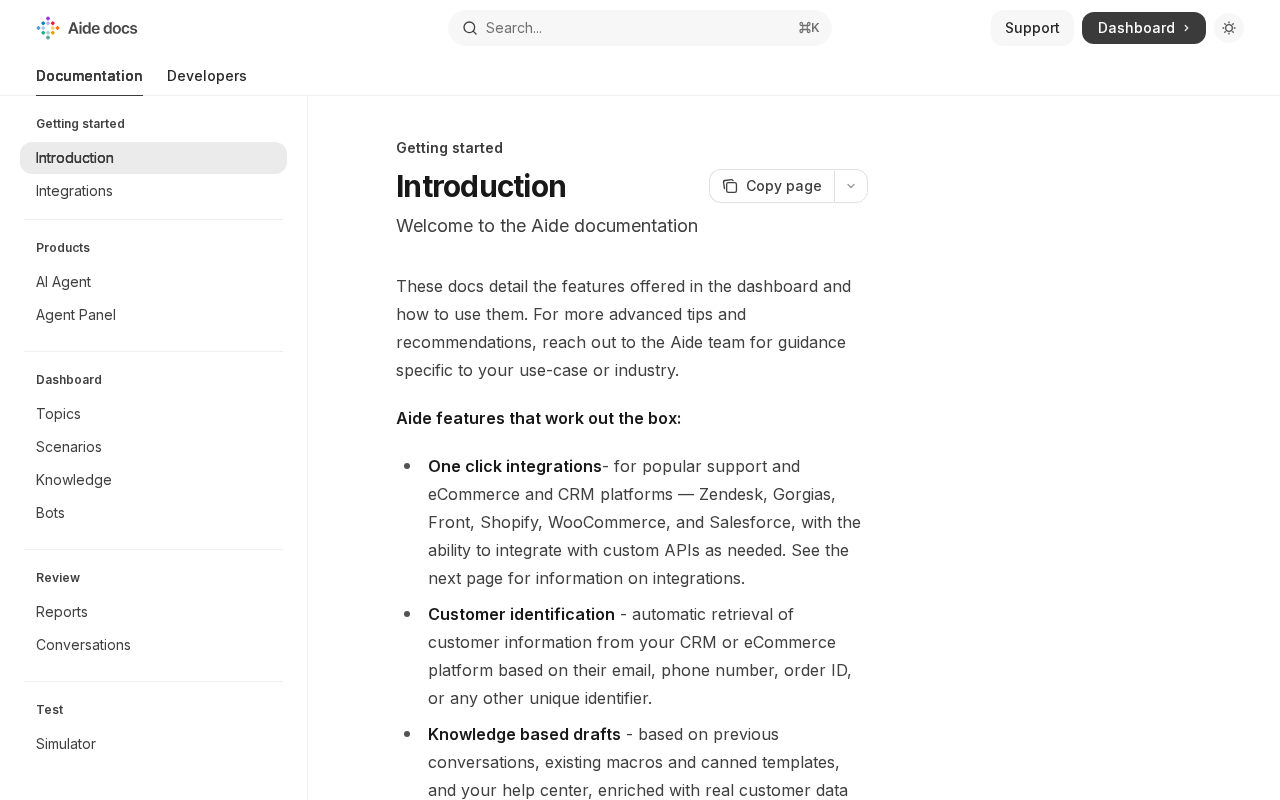Image resolution: width=1280 pixels, height=800 pixels.
Task: Switch to the Developers tab
Action: click(x=207, y=76)
